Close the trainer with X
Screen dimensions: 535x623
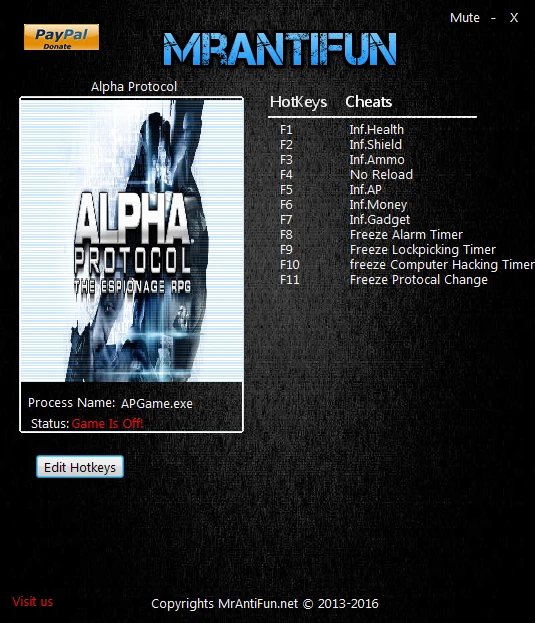(x=514, y=18)
